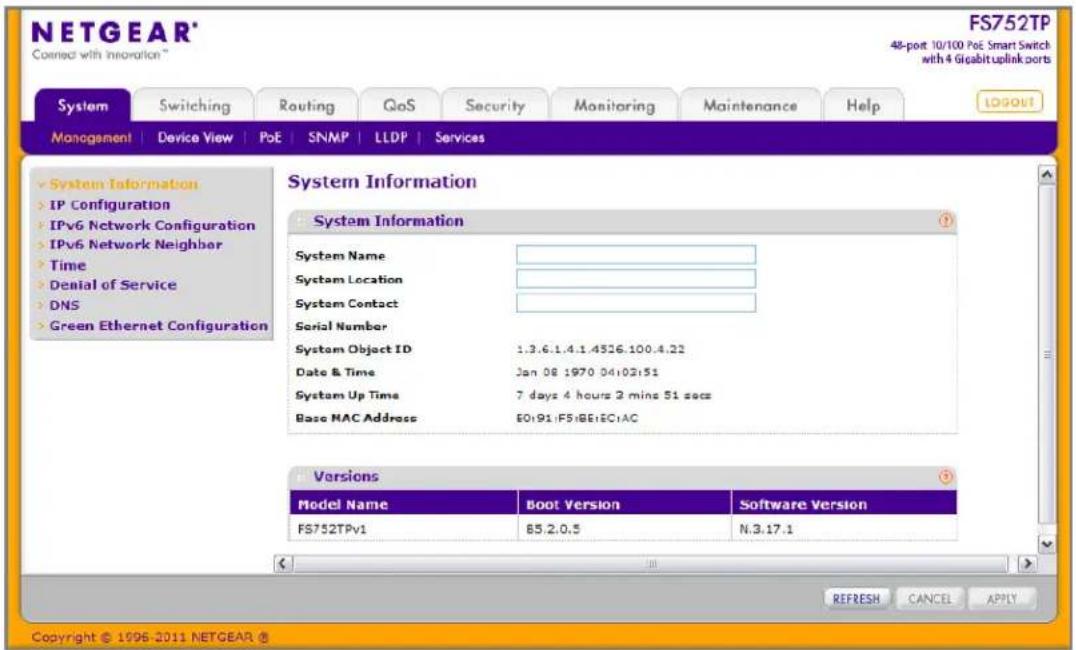Click the horizontal scrollbar thumb
Viewport: 1076px width, 650px height.
651,564
